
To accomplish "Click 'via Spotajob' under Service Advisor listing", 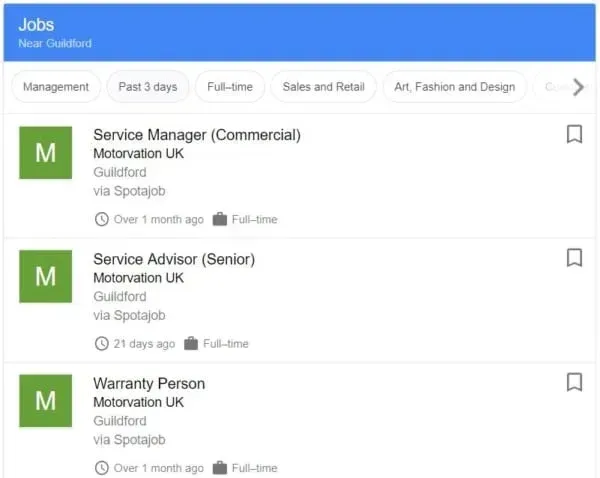I will tap(129, 315).
